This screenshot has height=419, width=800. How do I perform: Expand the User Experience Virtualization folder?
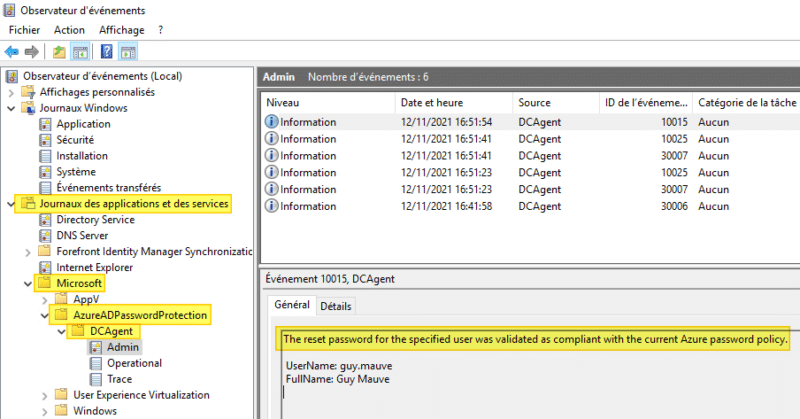43,395
